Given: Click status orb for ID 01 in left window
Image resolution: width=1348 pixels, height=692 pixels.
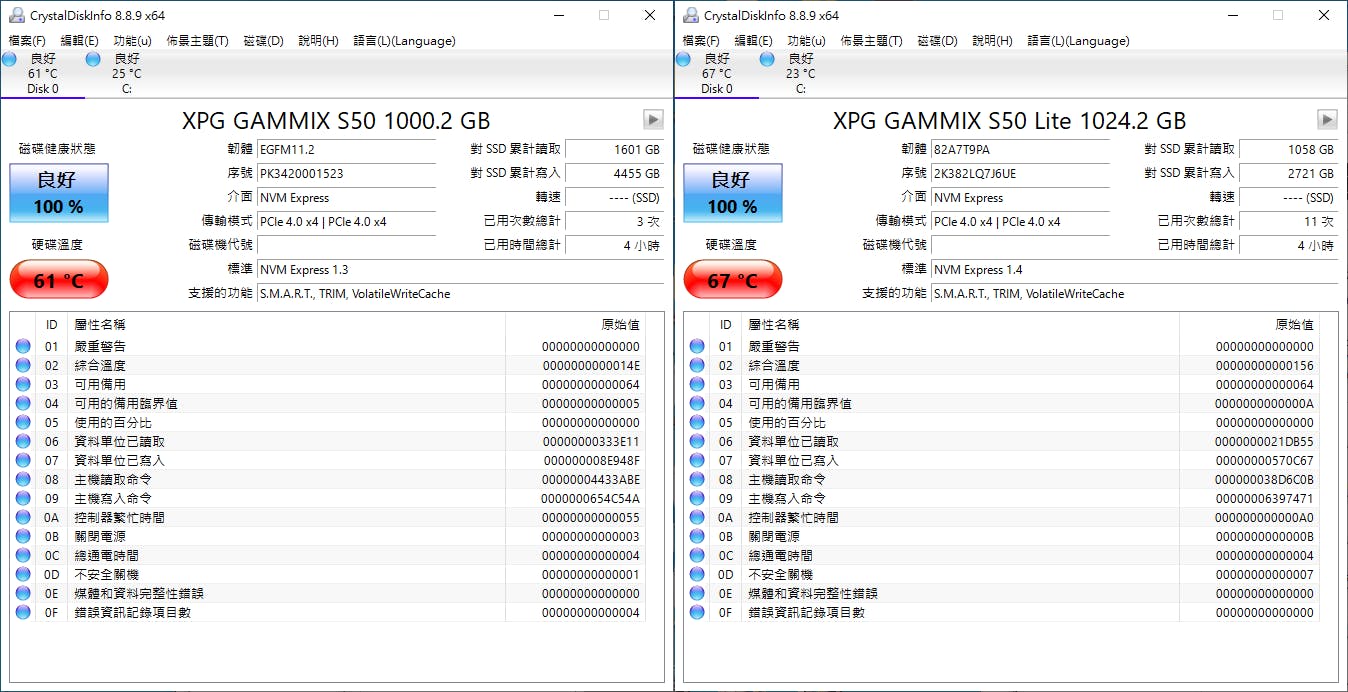Looking at the screenshot, I should point(23,346).
